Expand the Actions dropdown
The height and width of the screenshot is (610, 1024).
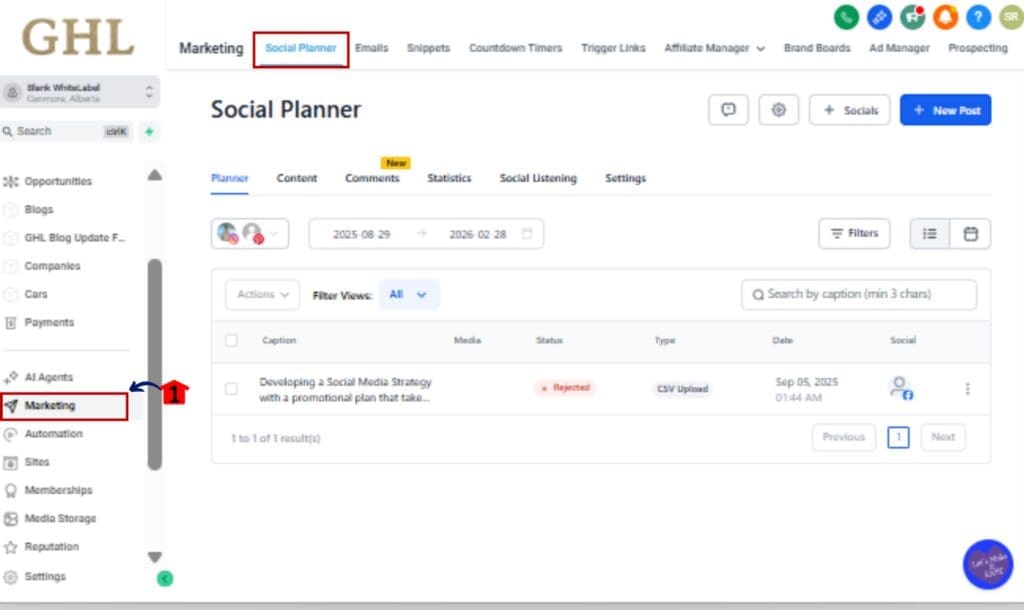(262, 295)
